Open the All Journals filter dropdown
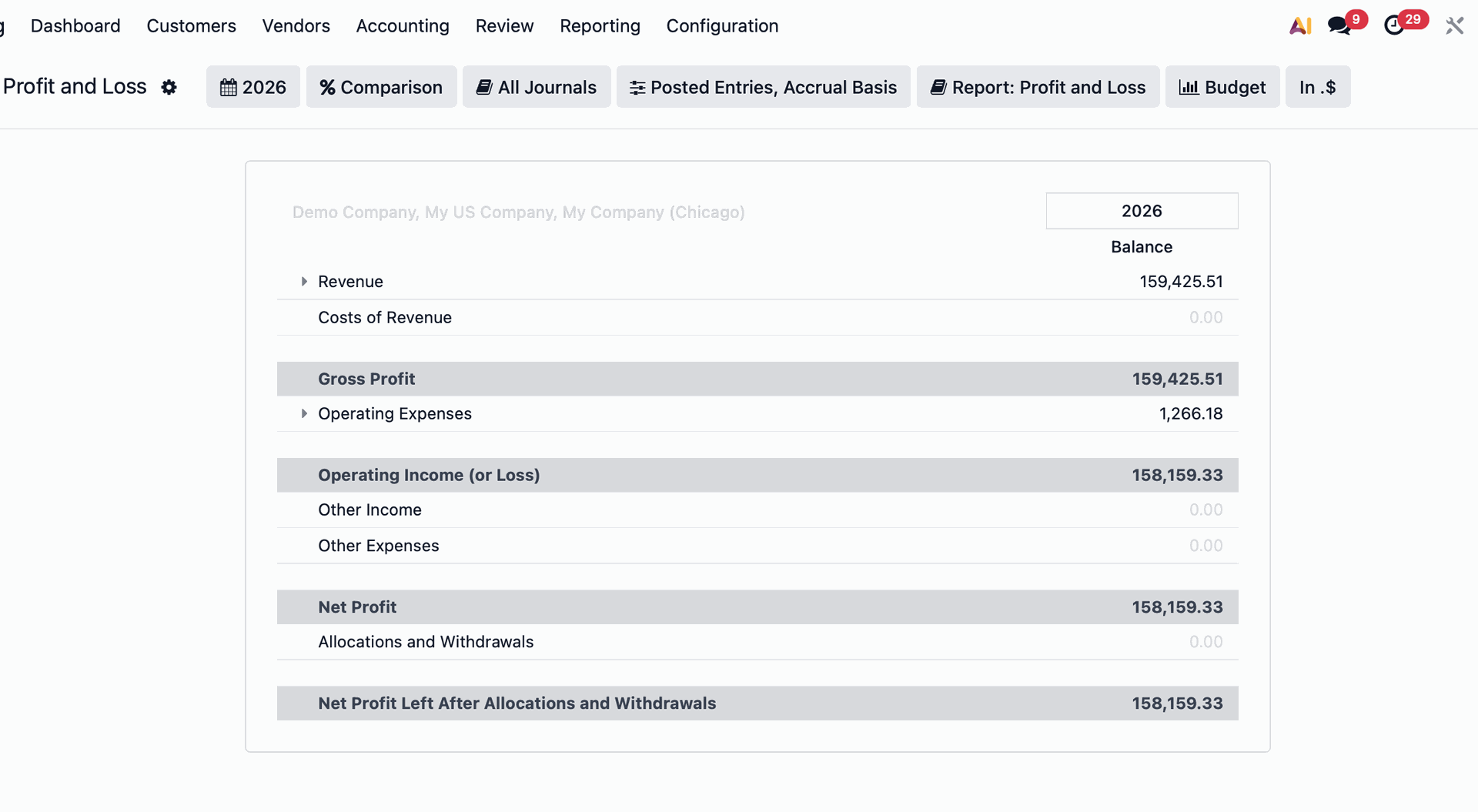 click(x=537, y=87)
